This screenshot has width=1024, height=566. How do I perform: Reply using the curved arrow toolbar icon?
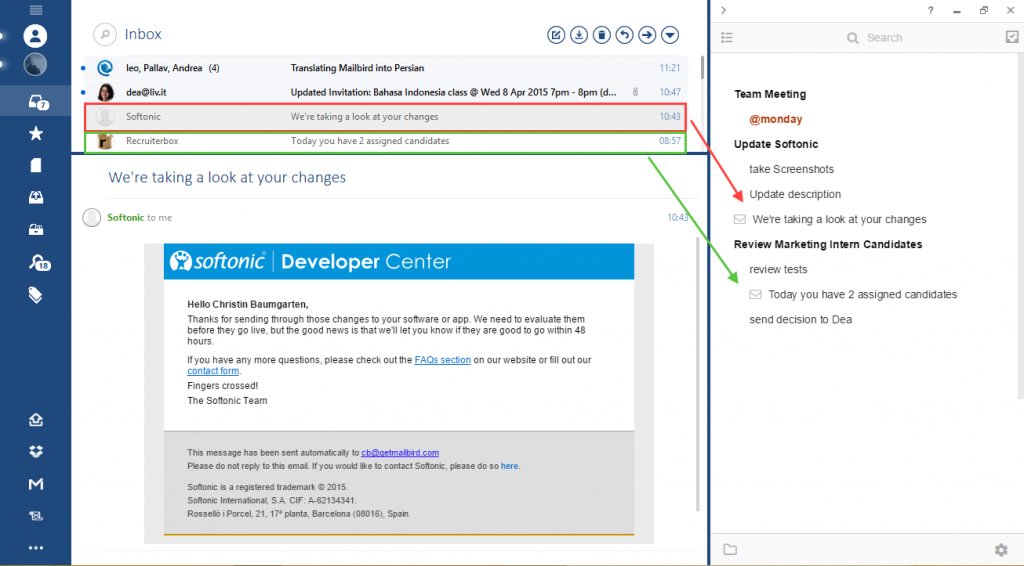624,35
